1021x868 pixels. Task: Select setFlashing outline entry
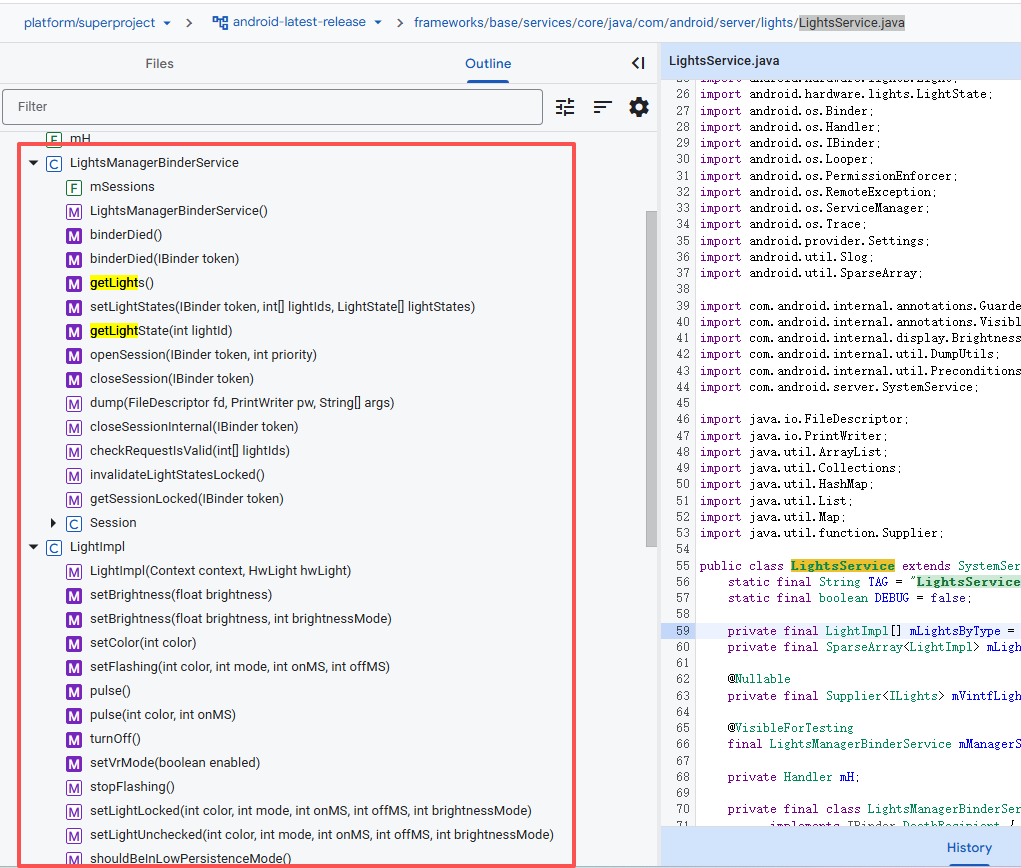click(240, 667)
